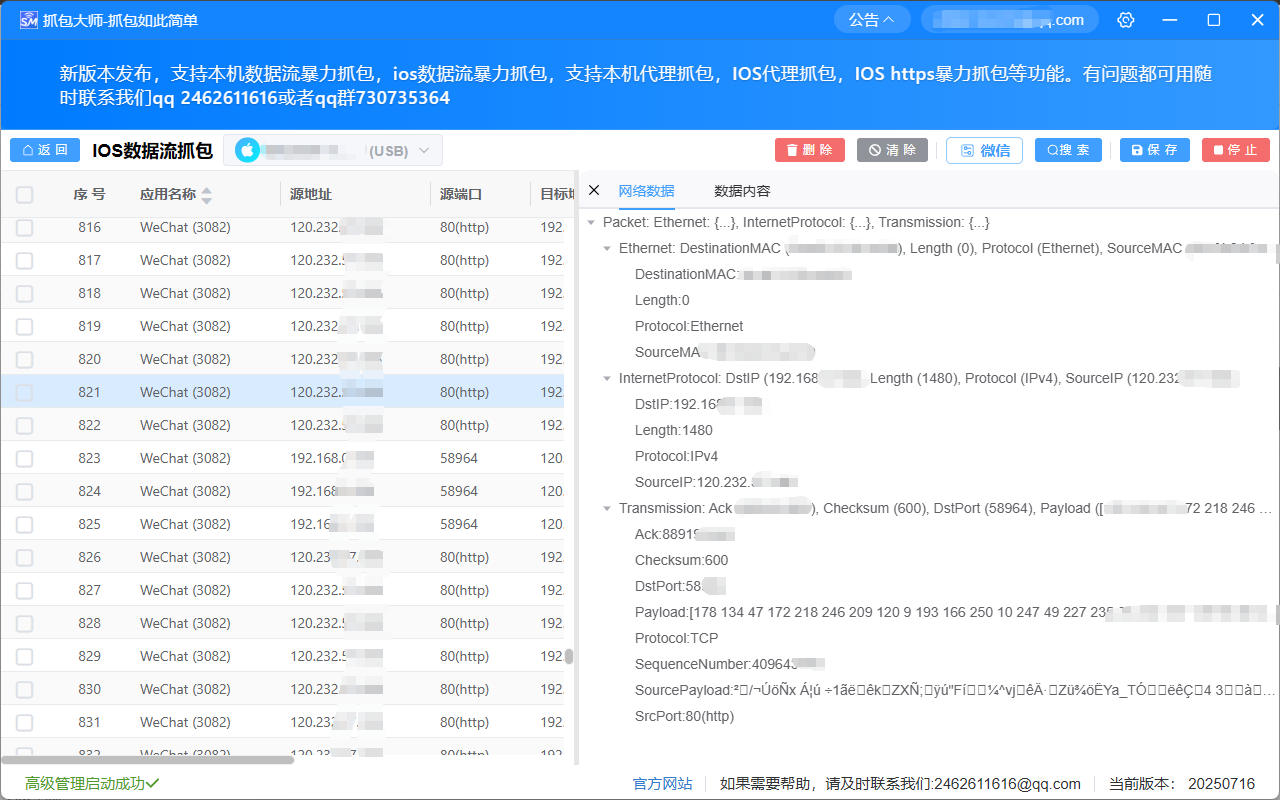
Task: Click the 源地址 column header
Action: tap(311, 194)
